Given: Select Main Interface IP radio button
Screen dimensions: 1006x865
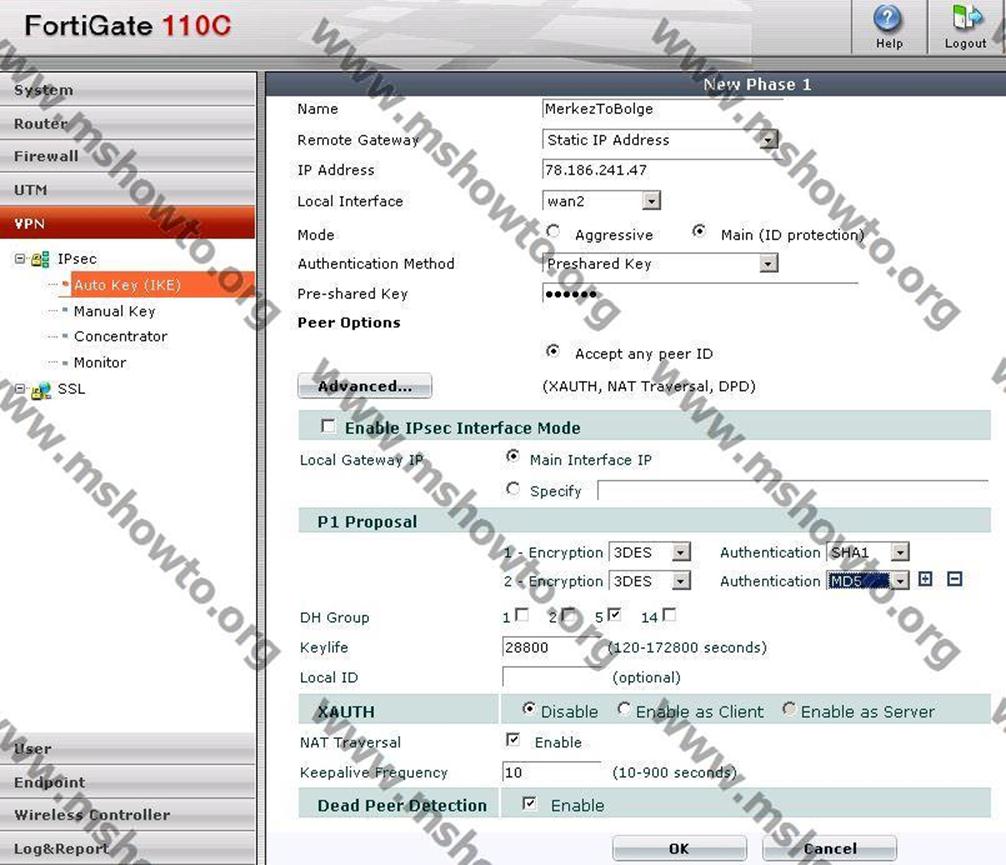Looking at the screenshot, I should [x=512, y=456].
